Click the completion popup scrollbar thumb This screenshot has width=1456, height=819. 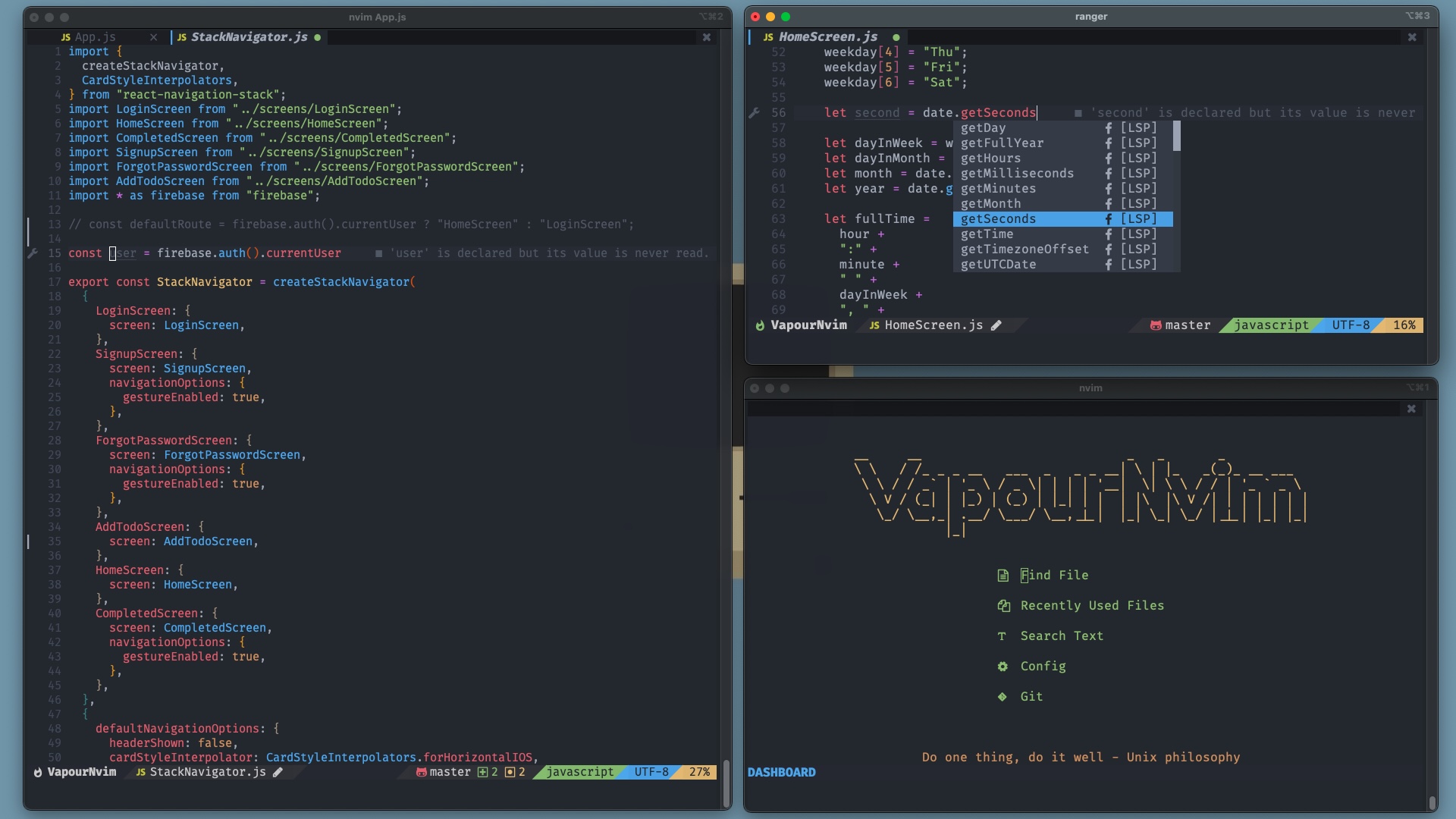coord(1176,136)
